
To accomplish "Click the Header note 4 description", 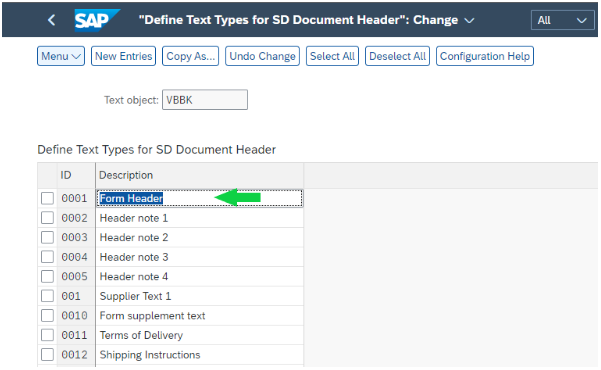I will 200,277.
